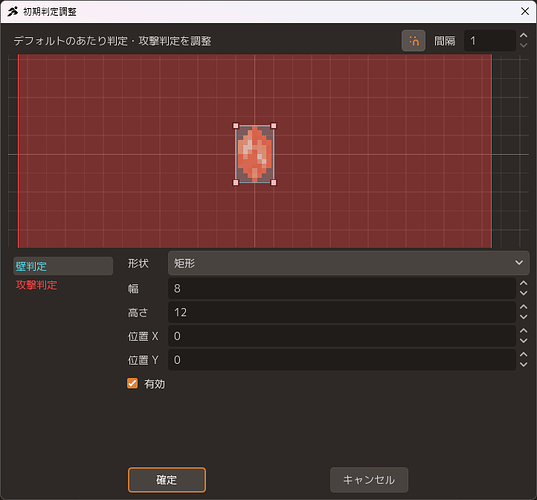537x500 pixels.
Task: Increase 幅 using its up arrow
Action: pyautogui.click(x=523, y=283)
